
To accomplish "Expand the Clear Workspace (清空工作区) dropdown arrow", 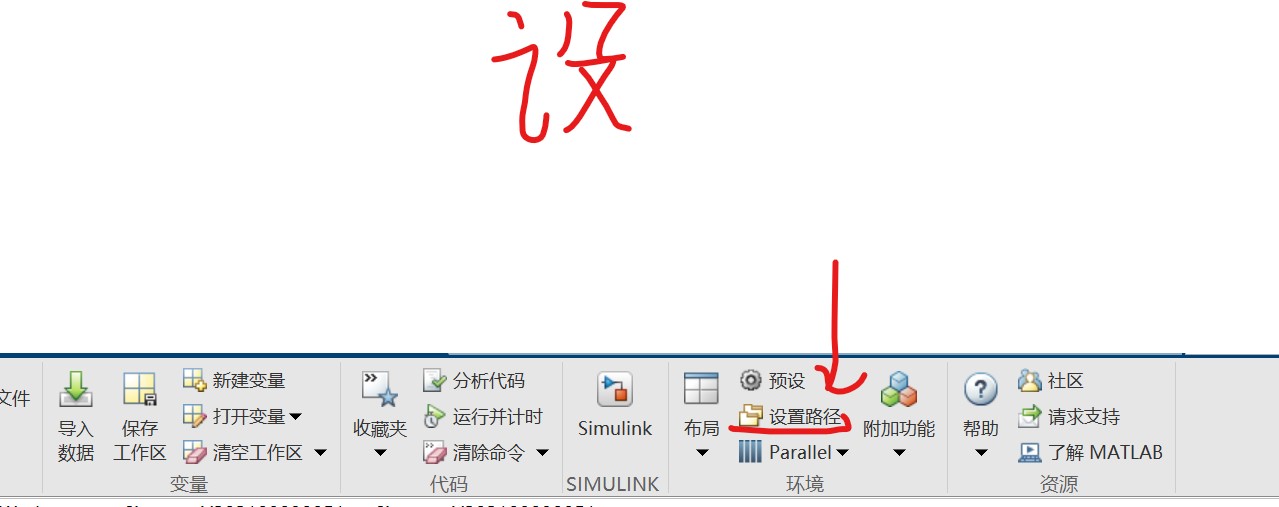I will (320, 452).
